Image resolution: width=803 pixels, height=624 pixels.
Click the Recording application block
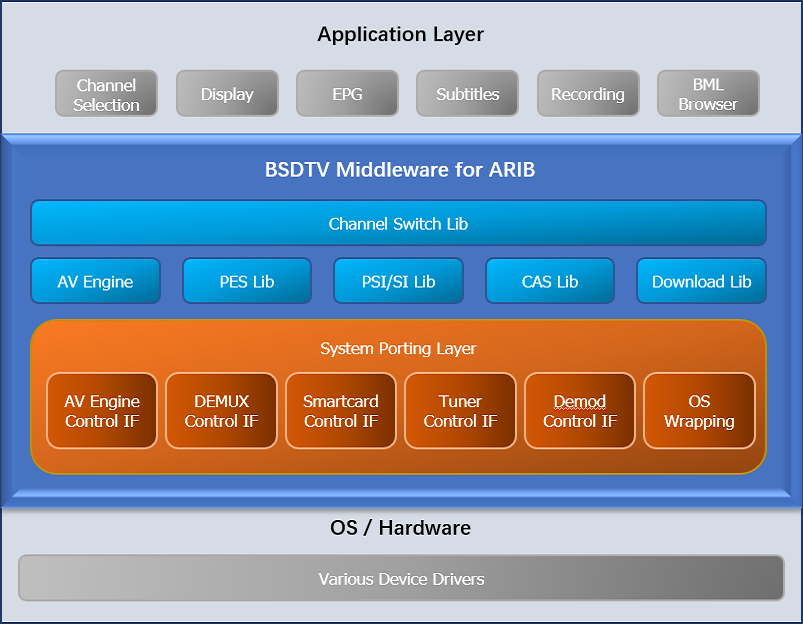click(x=588, y=94)
